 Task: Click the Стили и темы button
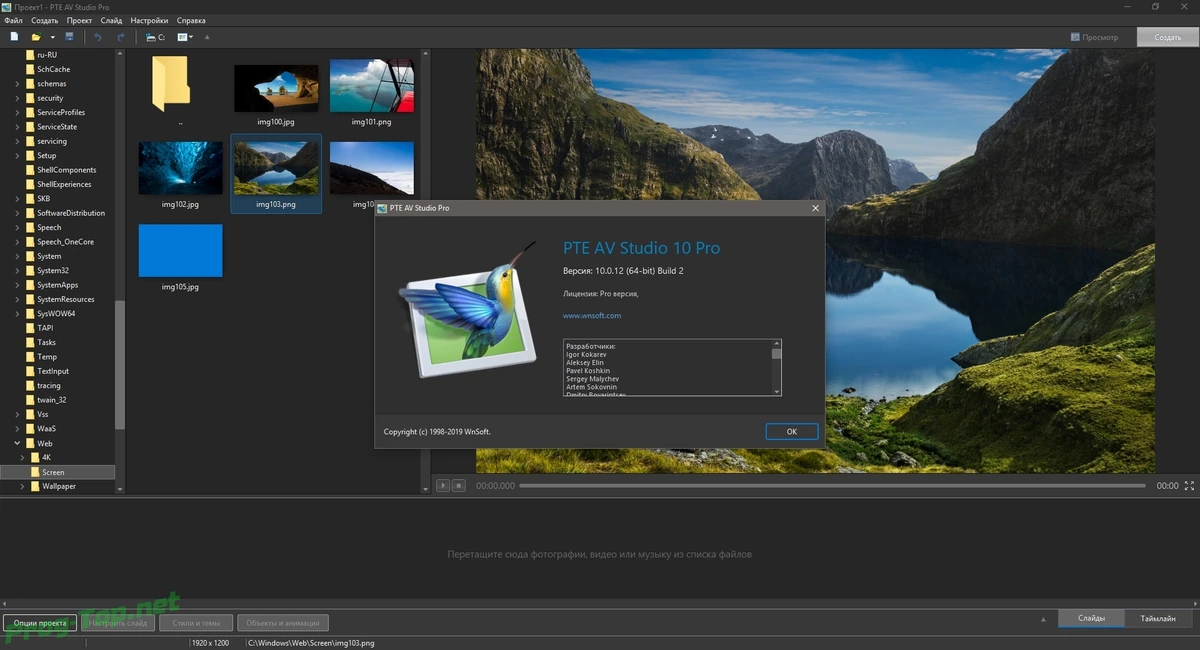pyautogui.click(x=196, y=622)
